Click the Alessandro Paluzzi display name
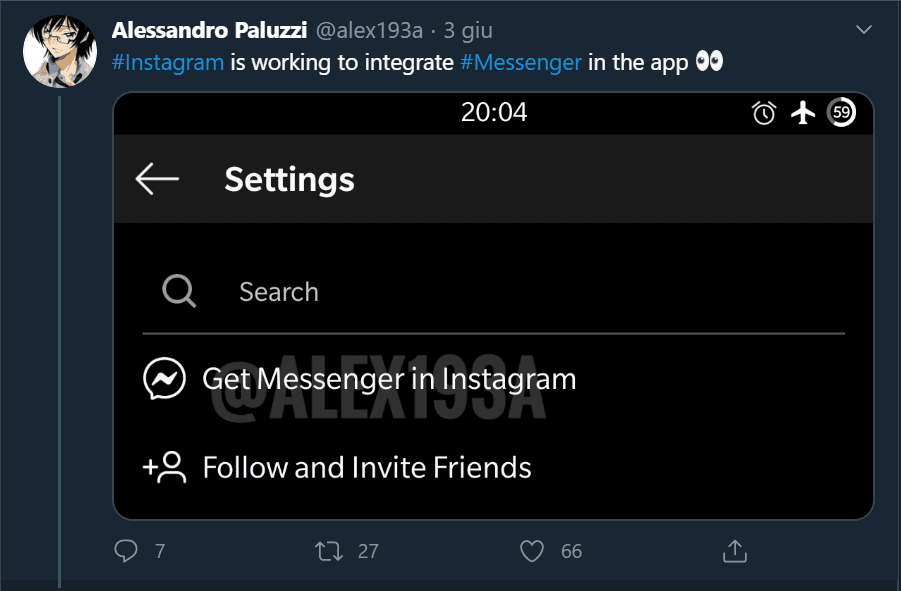This screenshot has height=591, width=901. [209, 31]
